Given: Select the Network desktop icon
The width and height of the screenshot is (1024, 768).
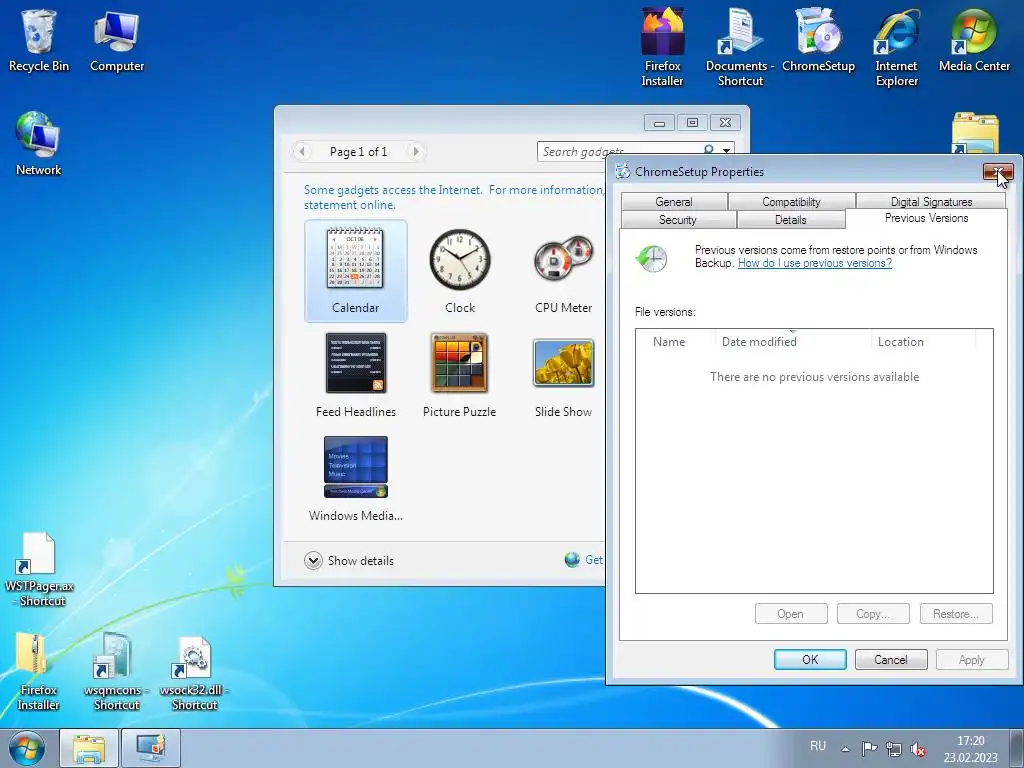Looking at the screenshot, I should 39,144.
